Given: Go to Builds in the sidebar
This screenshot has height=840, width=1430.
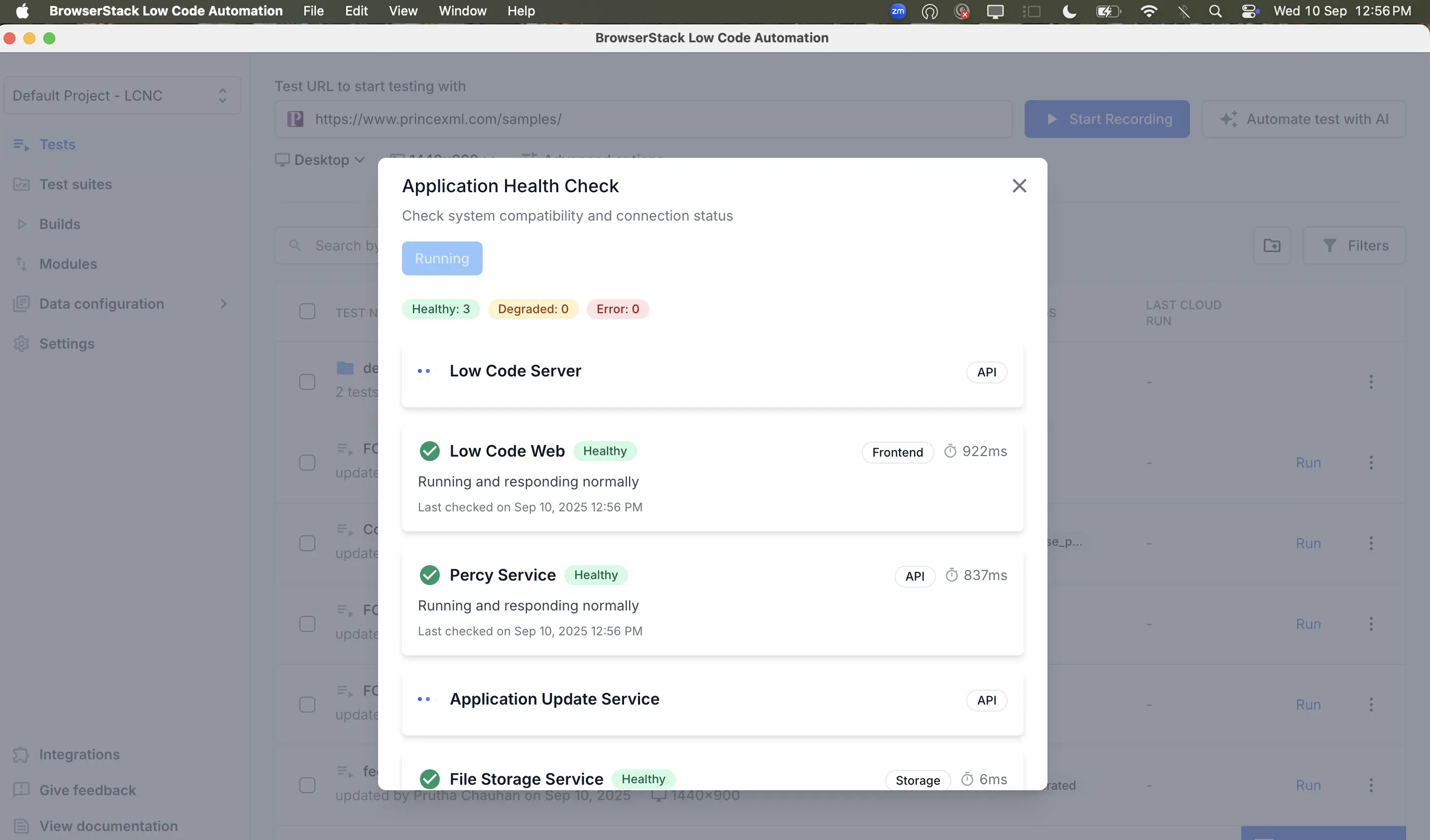Looking at the screenshot, I should tap(60, 224).
